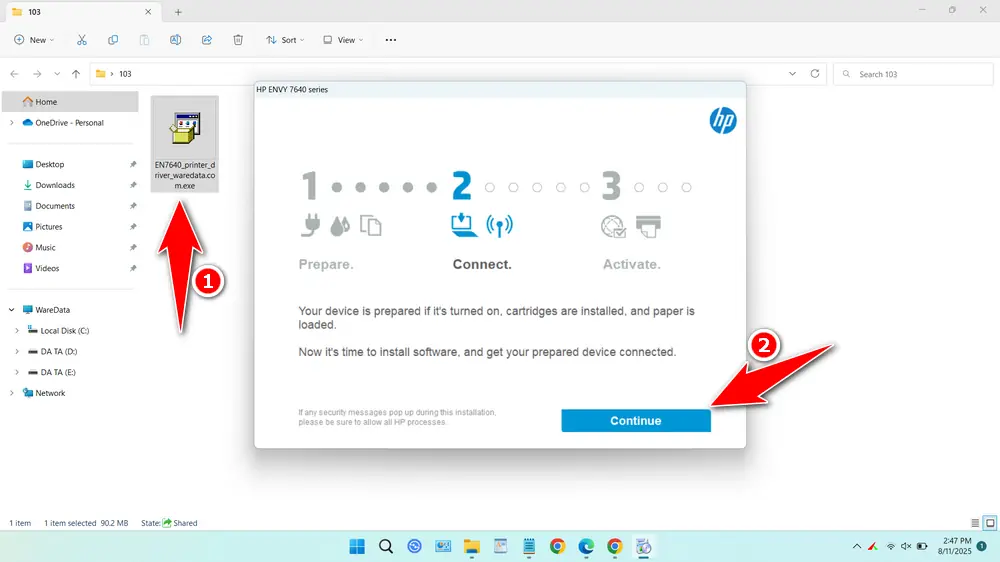This screenshot has width=1000, height=562.
Task: Select Home in the navigation pane
Action: [x=70, y=101]
